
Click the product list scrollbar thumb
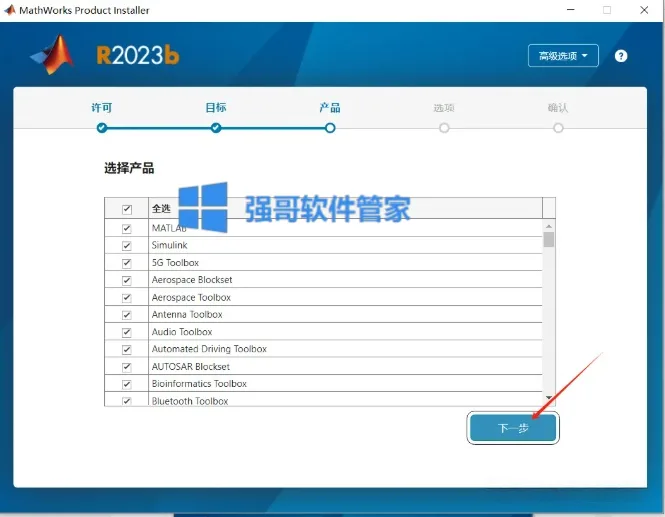(548, 239)
